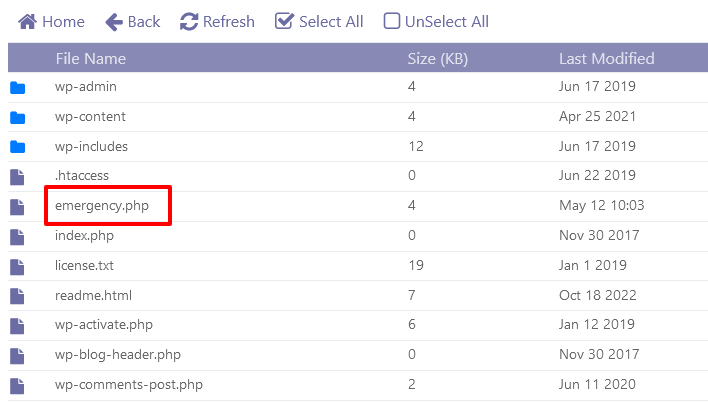Click the Home house icon
This screenshot has width=708, height=405.
click(27, 21)
